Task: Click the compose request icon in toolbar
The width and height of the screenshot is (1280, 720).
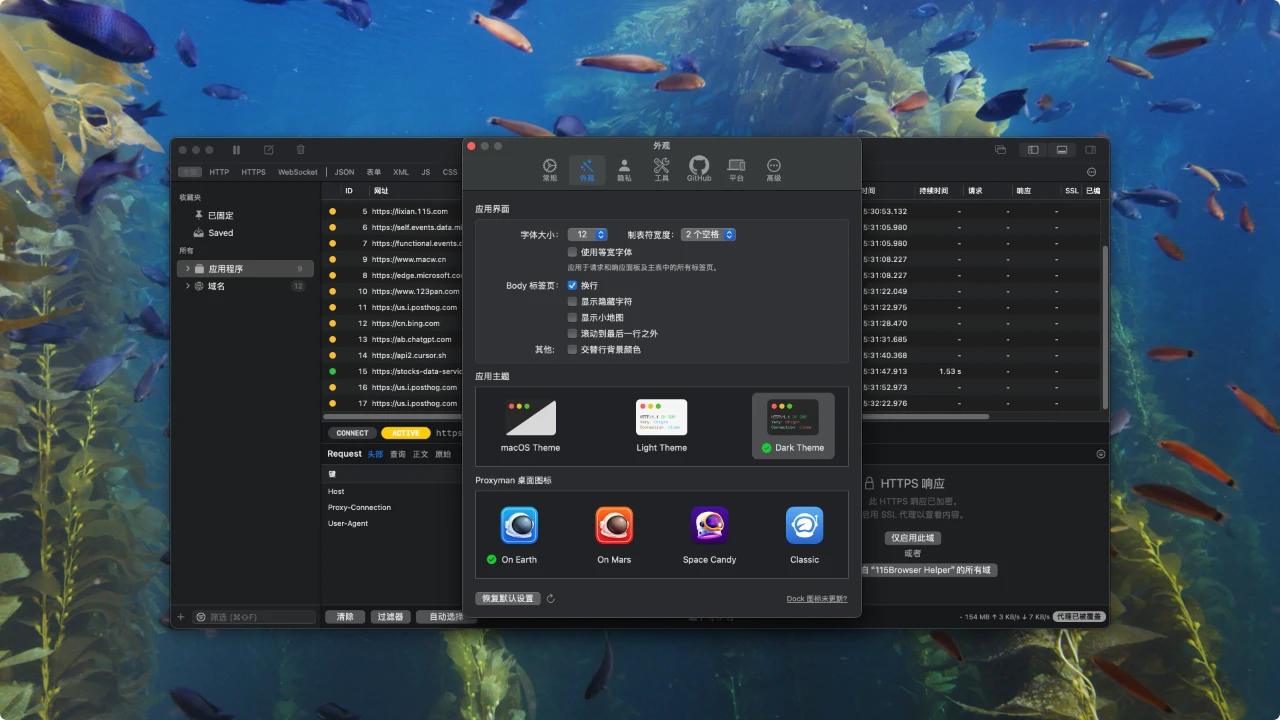Action: point(268,150)
